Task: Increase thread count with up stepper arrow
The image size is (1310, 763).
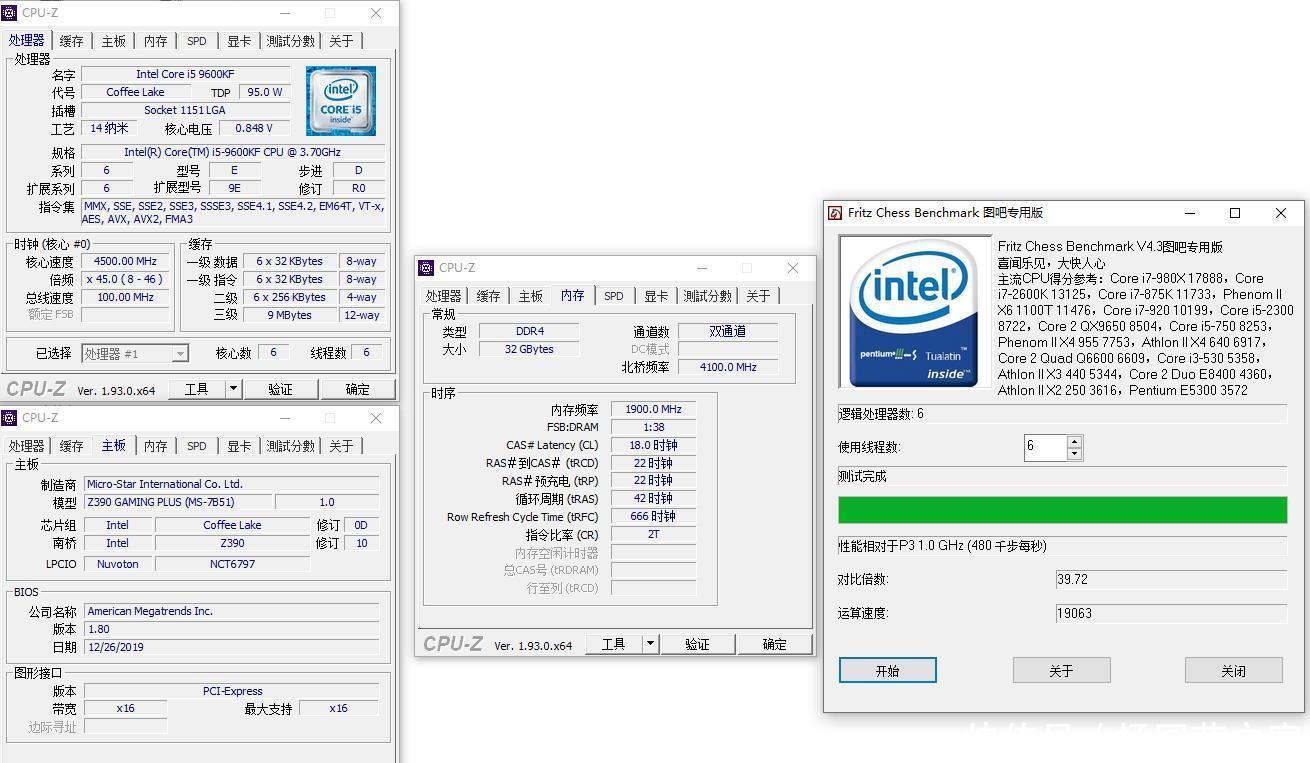Action: pyautogui.click(x=1075, y=441)
